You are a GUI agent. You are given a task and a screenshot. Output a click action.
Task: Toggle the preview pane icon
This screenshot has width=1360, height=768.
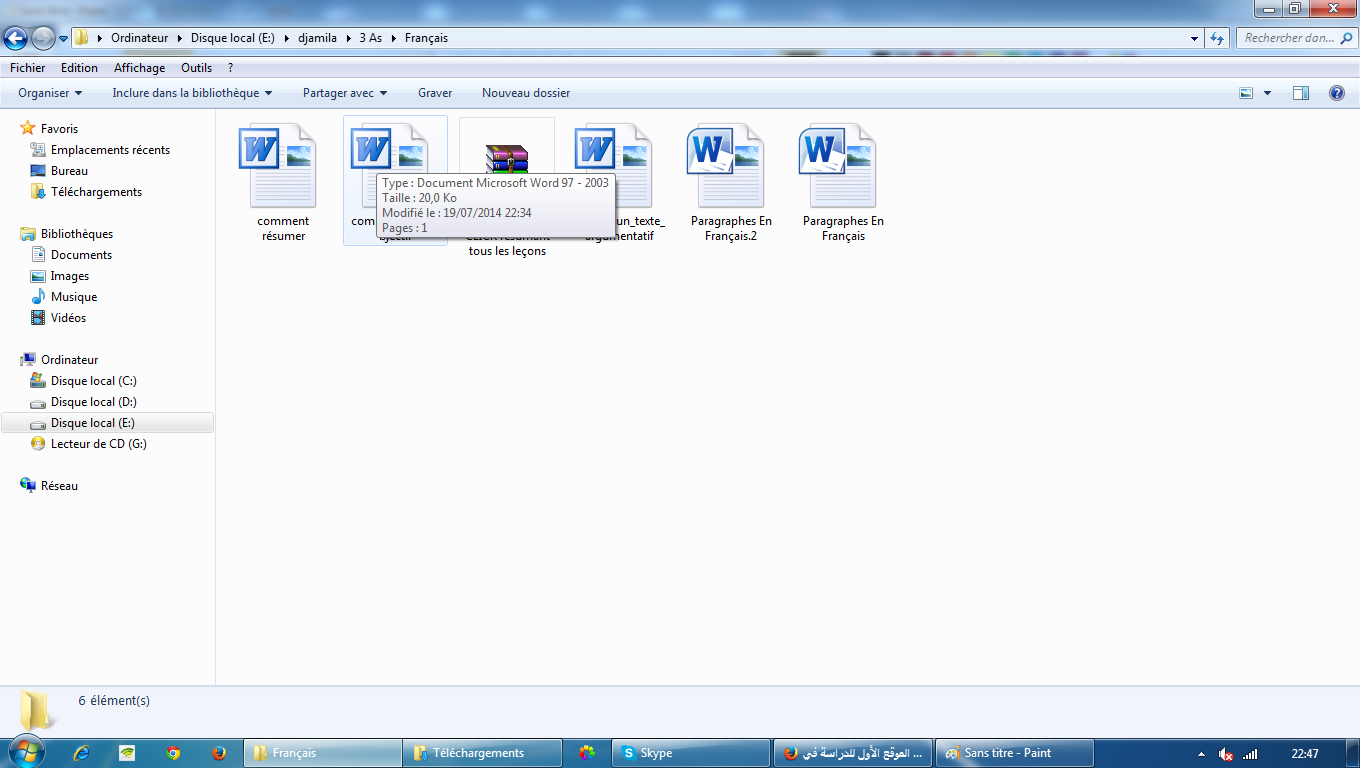click(x=1300, y=93)
